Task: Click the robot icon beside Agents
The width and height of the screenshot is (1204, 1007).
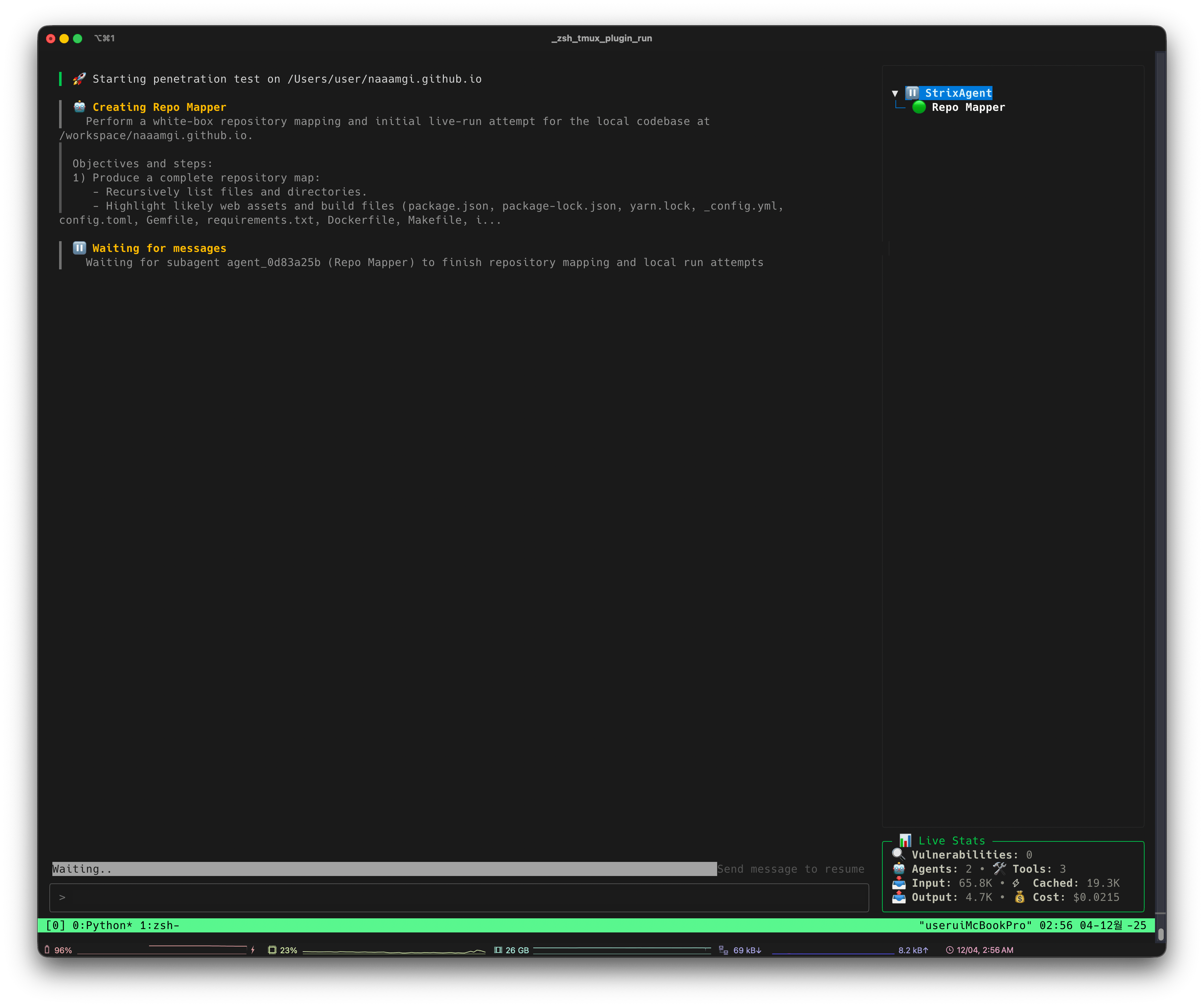Action: pos(898,869)
